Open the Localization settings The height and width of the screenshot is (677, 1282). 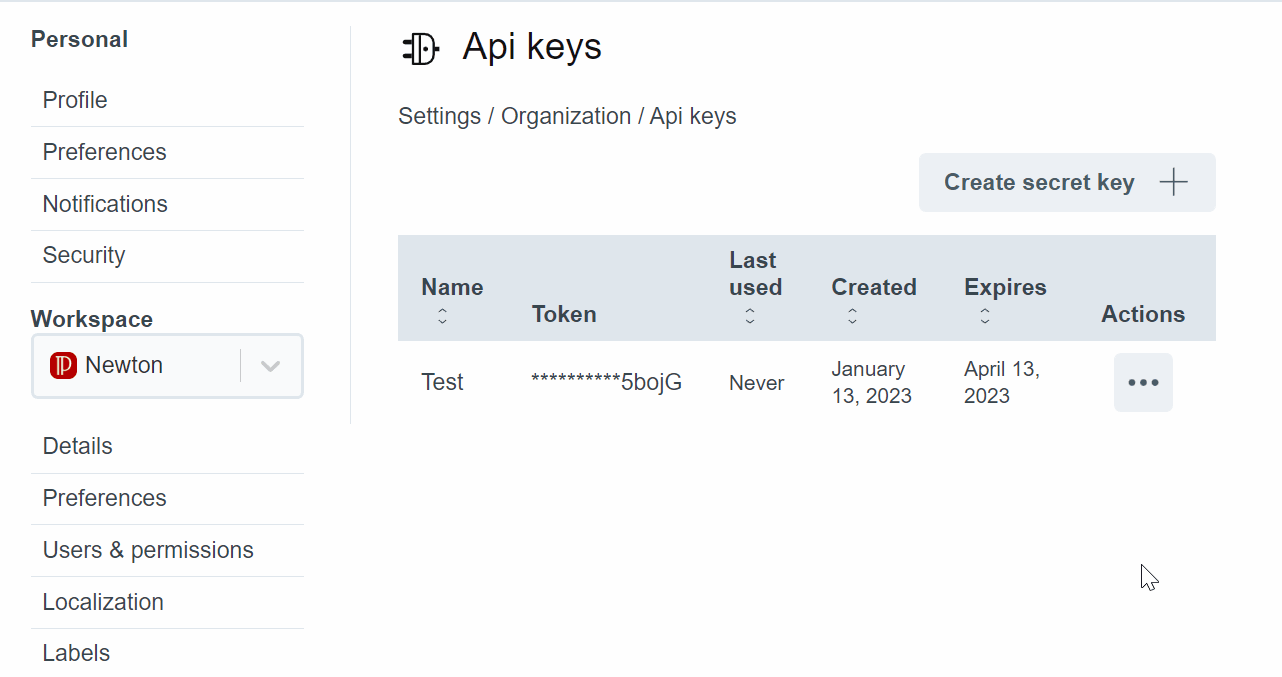point(103,602)
